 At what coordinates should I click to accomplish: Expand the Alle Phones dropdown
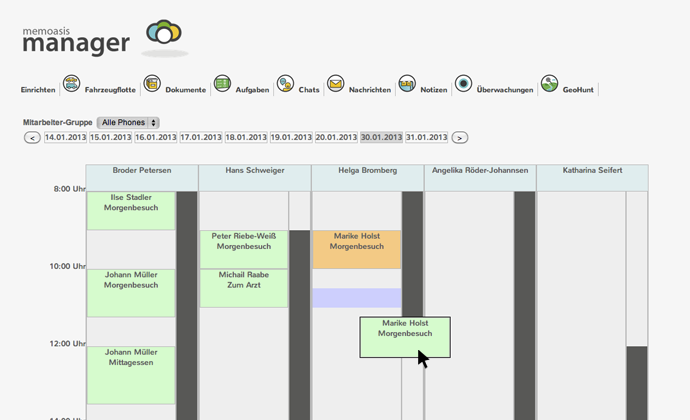point(128,122)
